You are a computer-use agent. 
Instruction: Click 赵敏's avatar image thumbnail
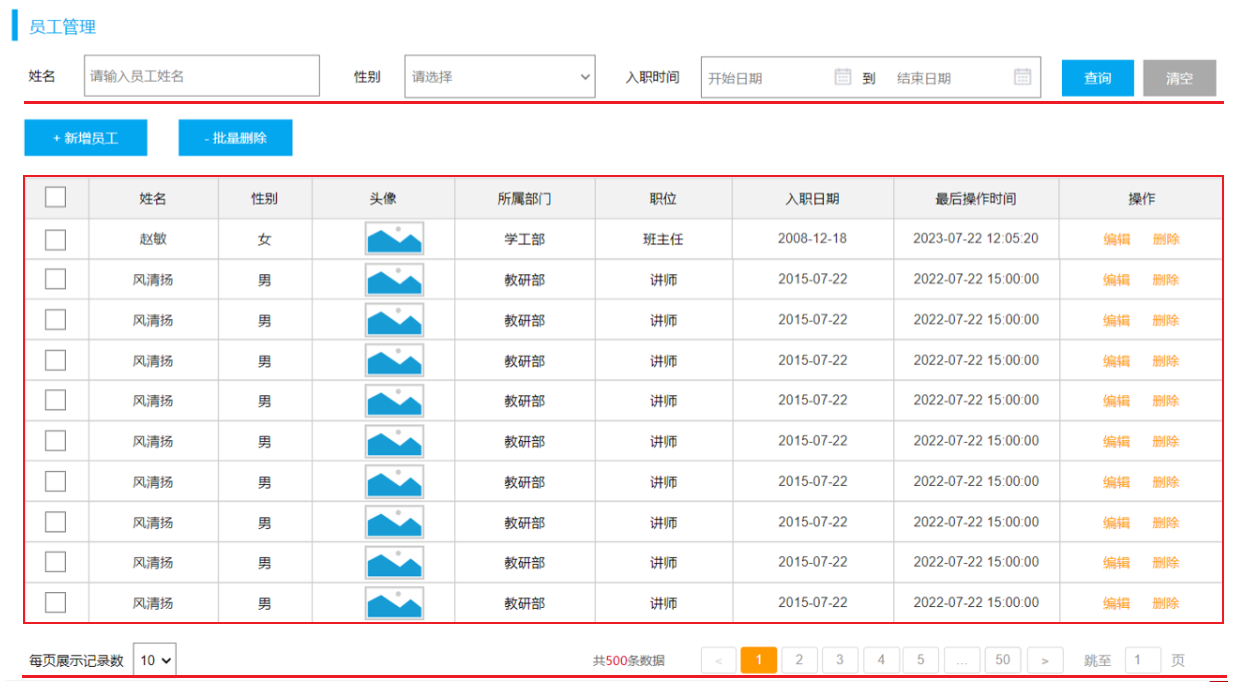pyautogui.click(x=395, y=239)
